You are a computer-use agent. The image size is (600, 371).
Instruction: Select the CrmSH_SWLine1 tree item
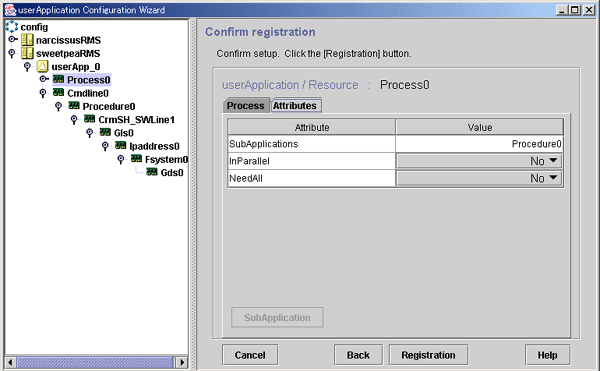coord(136,119)
